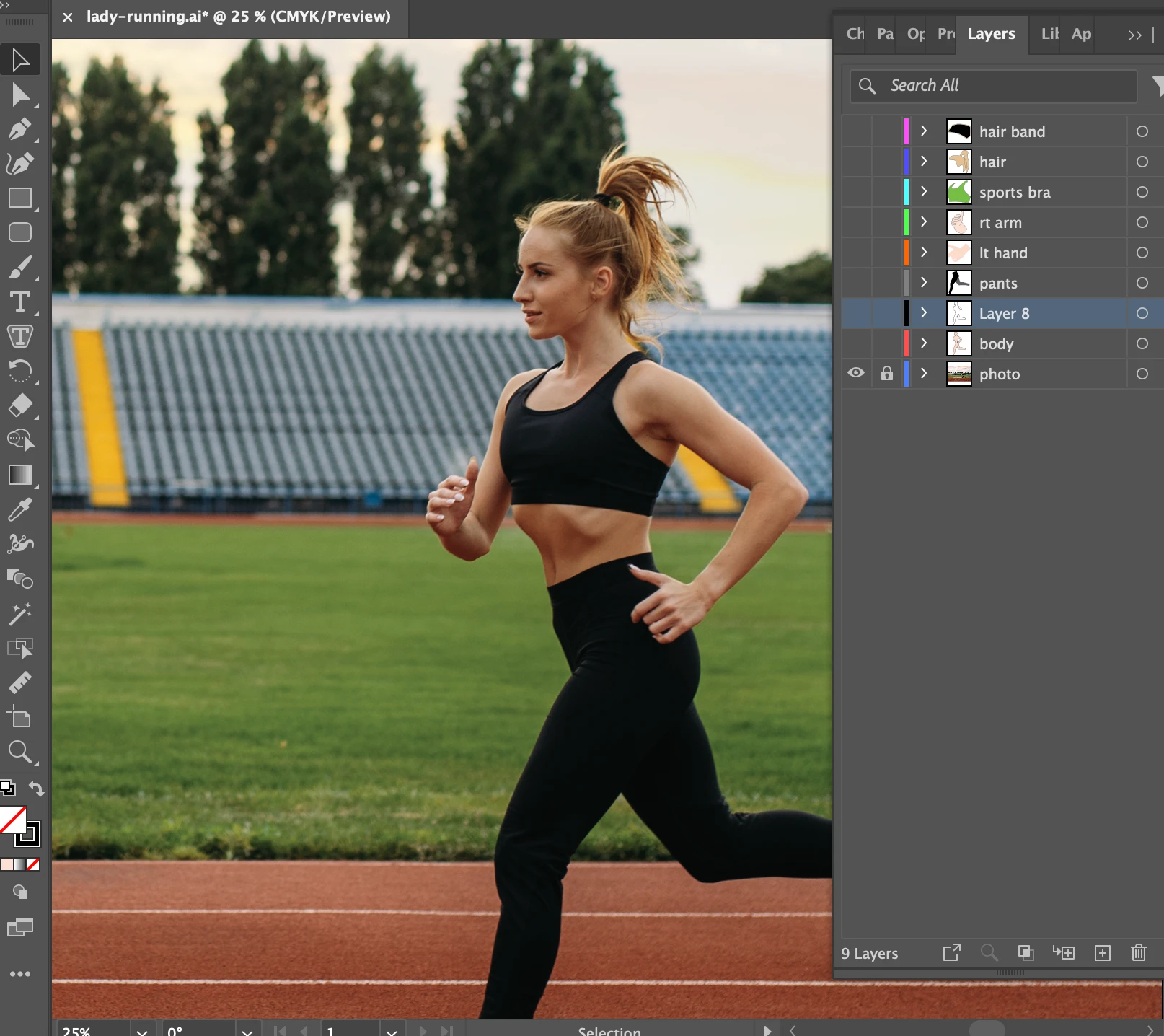Switch to the Layers tab
1164x1036 pixels.
(x=992, y=34)
